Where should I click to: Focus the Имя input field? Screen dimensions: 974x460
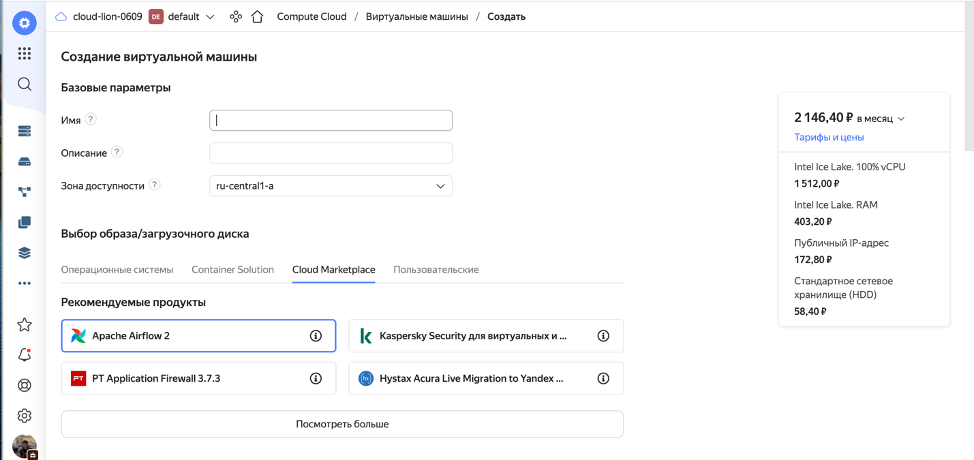tap(330, 120)
